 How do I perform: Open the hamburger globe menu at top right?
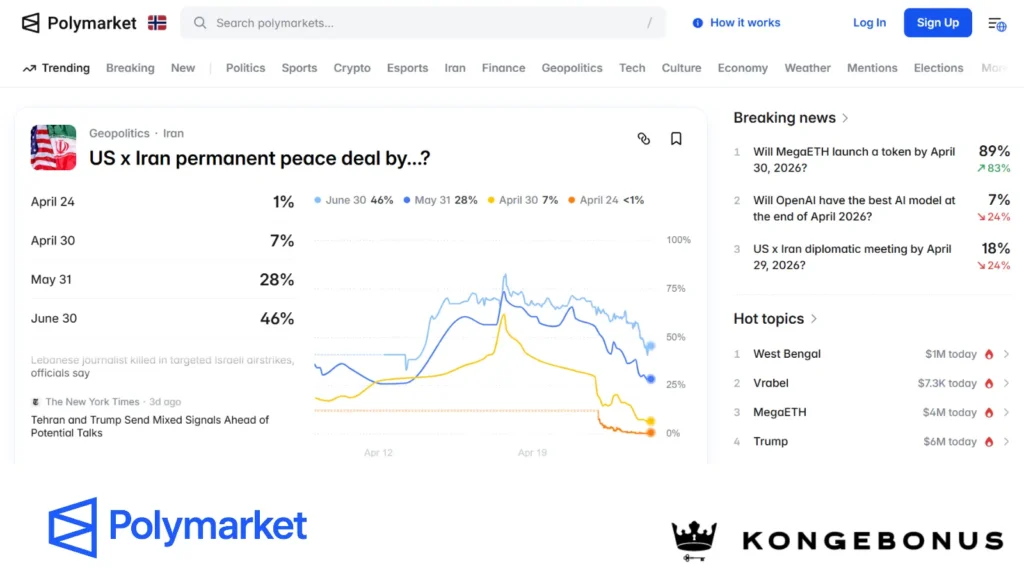click(x=996, y=22)
